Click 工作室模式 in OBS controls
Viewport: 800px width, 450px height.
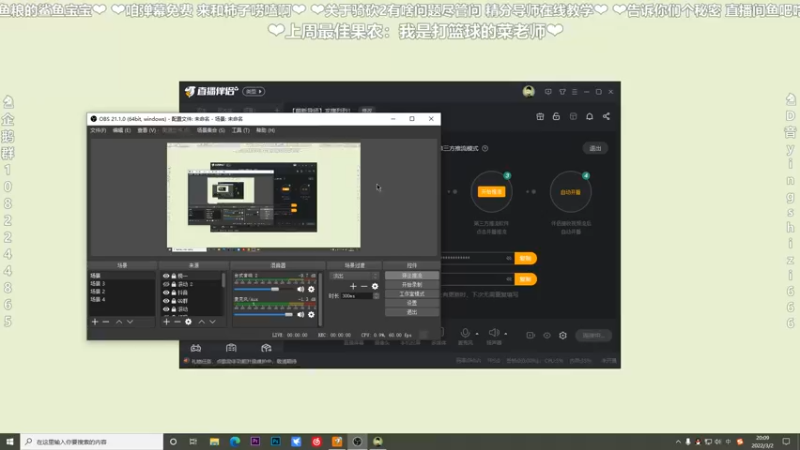[x=412, y=294]
